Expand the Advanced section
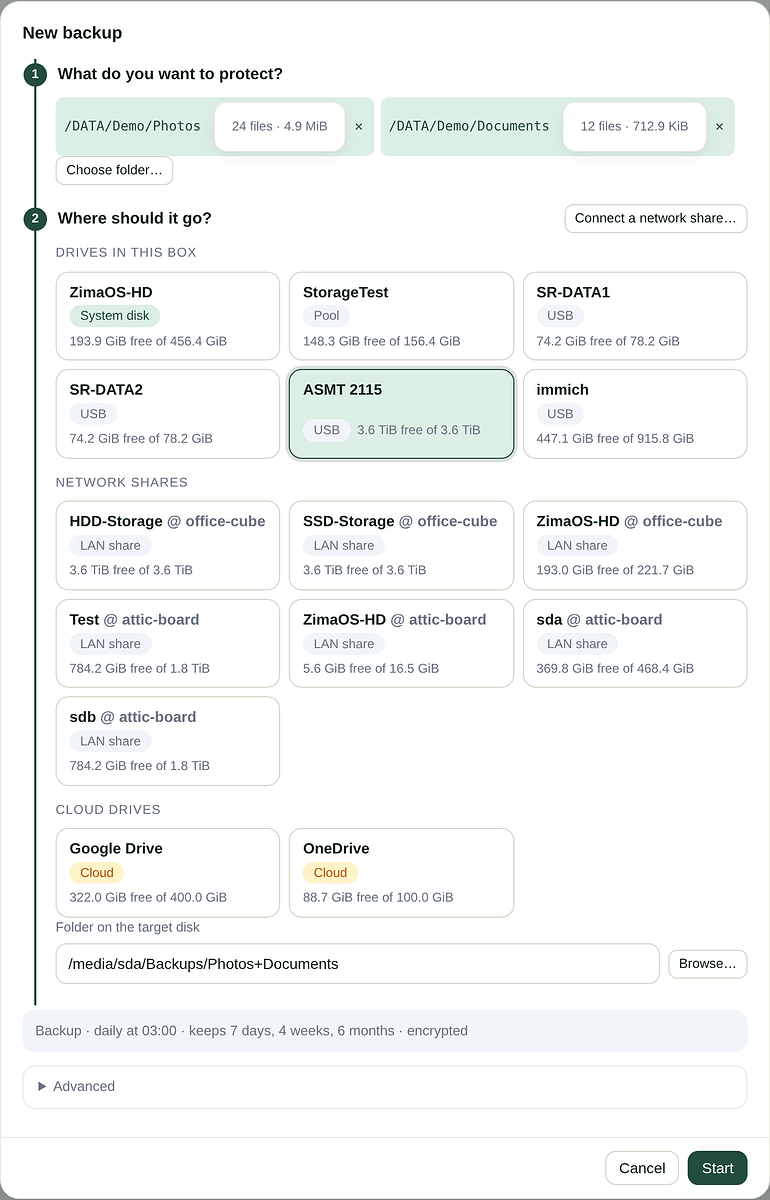 (385, 1086)
